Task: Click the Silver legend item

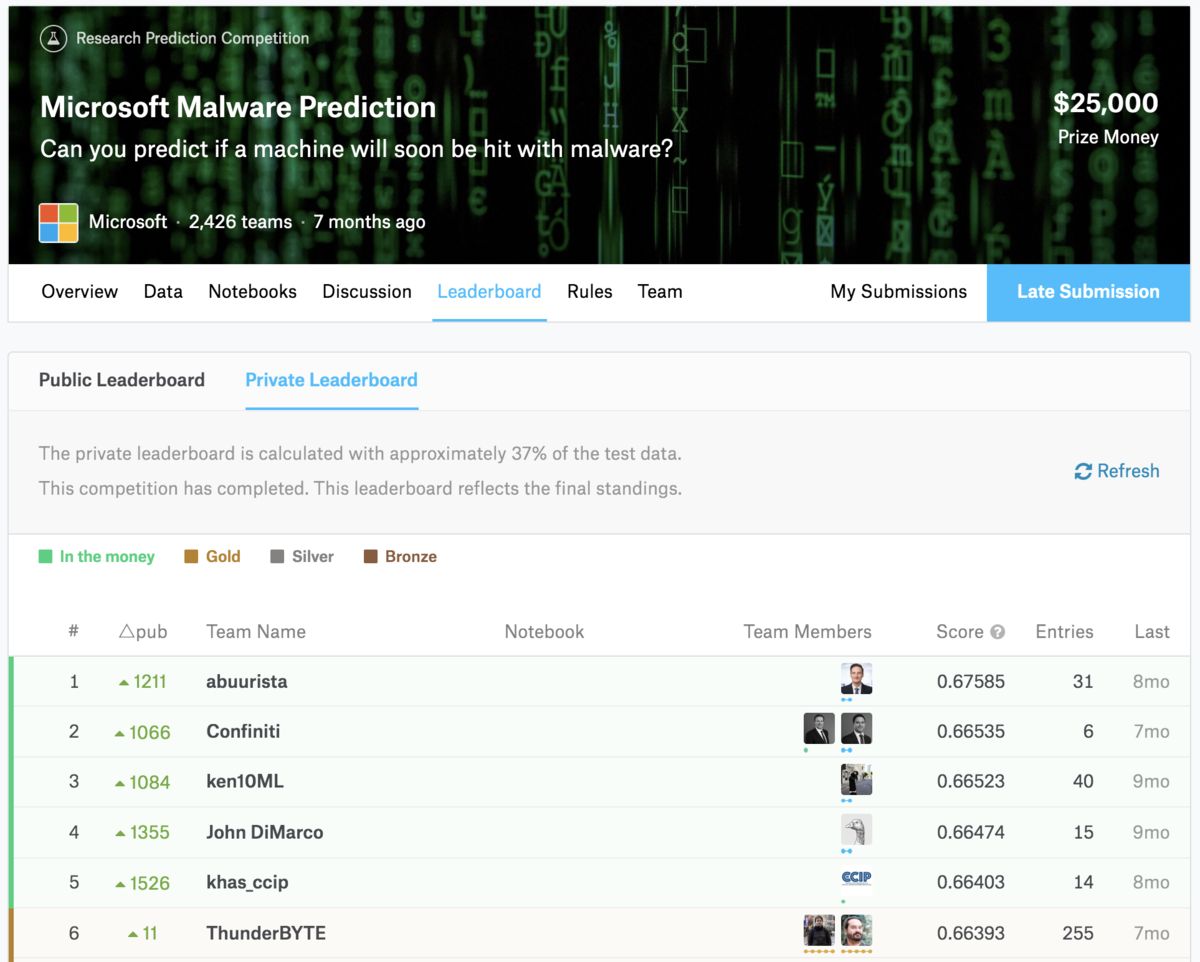Action: pyautogui.click(x=302, y=557)
